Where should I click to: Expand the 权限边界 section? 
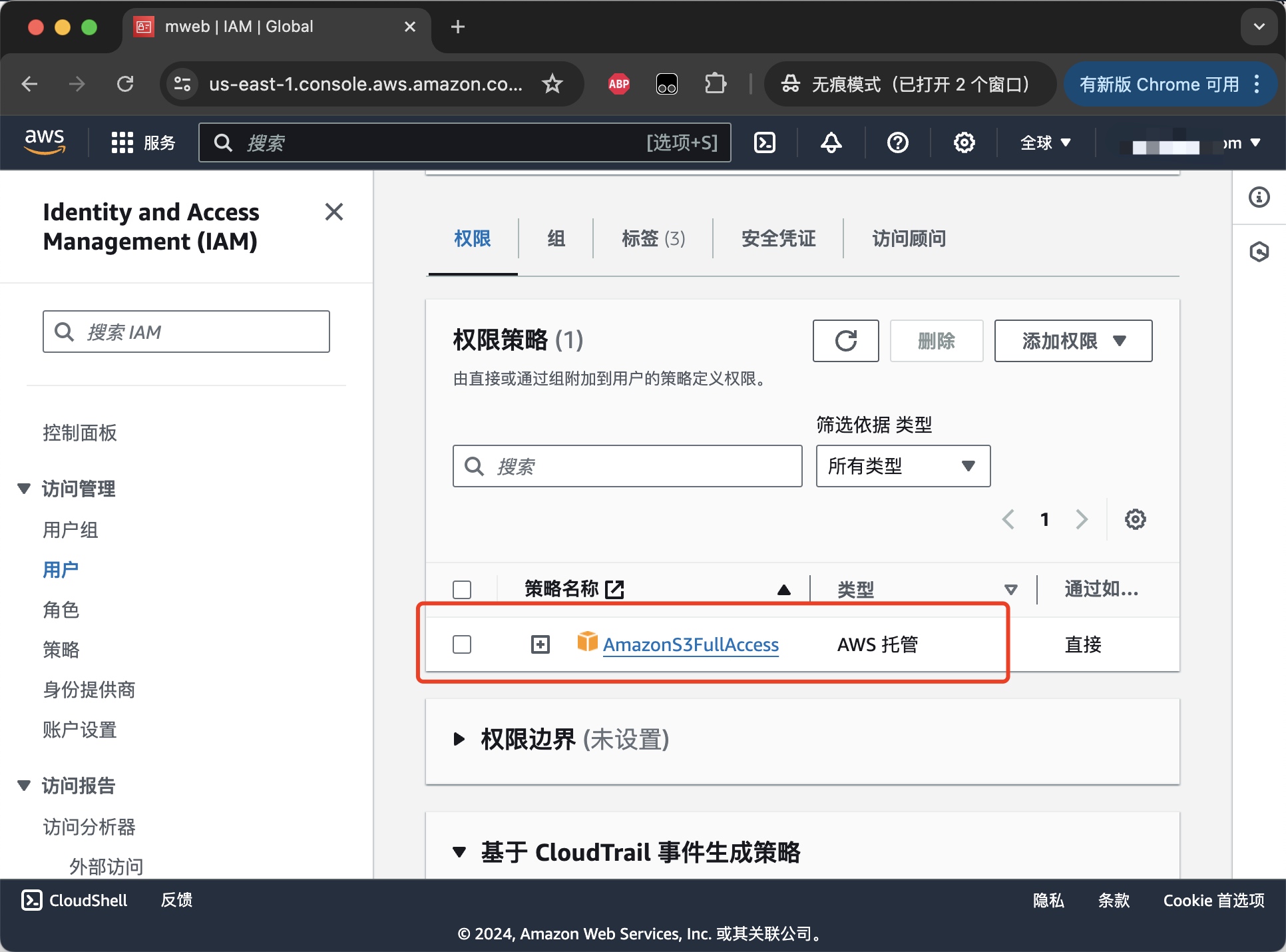[459, 739]
